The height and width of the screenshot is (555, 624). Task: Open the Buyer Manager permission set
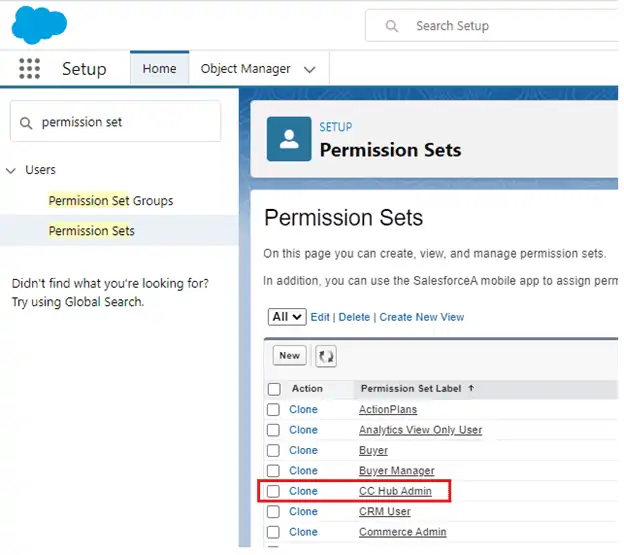[x=396, y=471]
